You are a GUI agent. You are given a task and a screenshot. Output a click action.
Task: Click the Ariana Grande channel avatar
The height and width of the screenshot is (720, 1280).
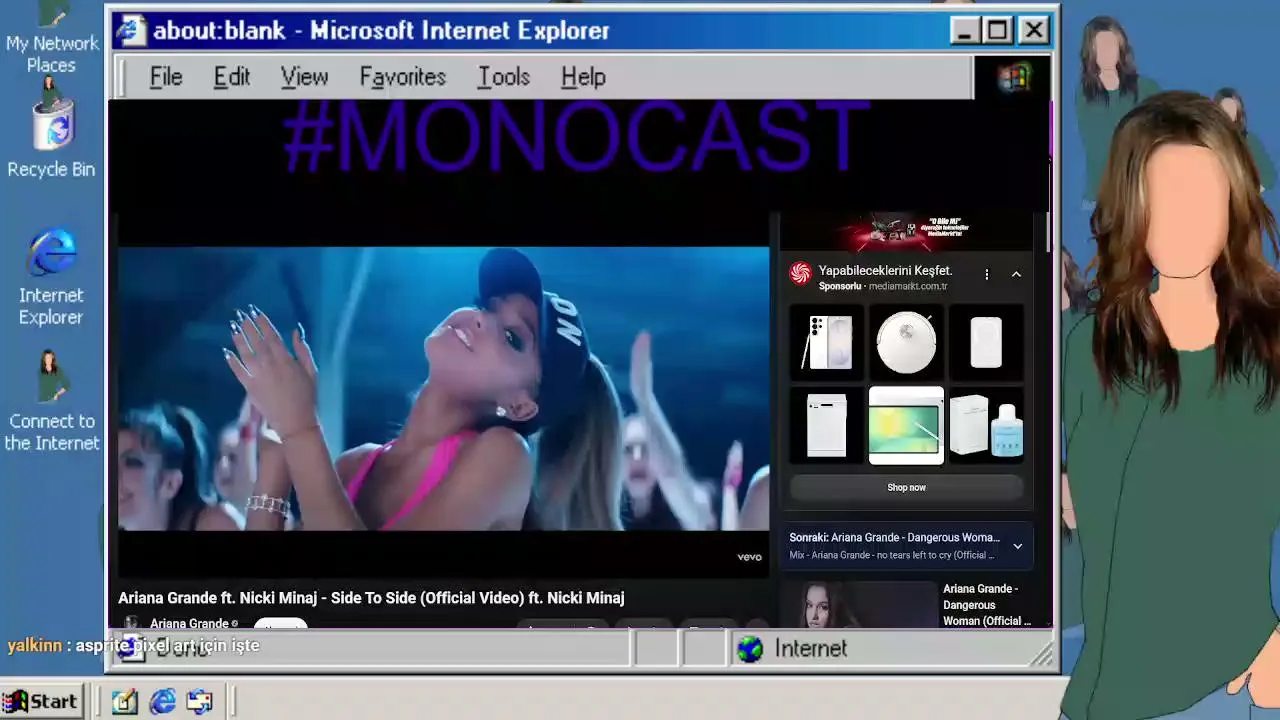pos(131,623)
